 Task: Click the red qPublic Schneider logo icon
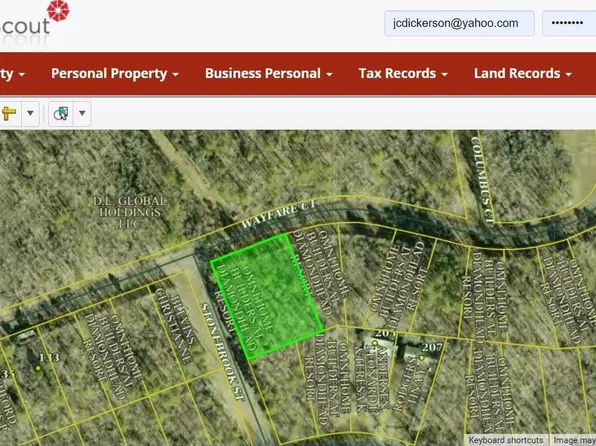coord(58,11)
